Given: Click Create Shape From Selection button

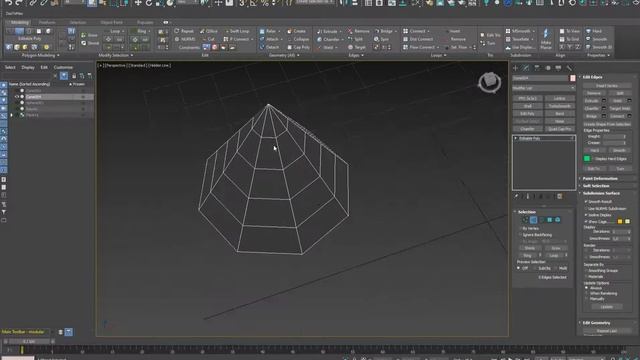Looking at the screenshot, I should pos(607,124).
